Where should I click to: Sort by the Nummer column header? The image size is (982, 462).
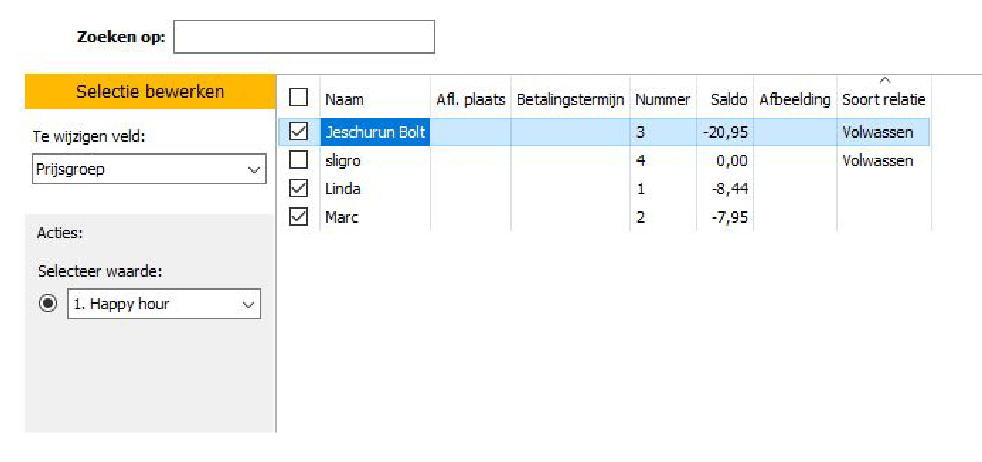click(662, 99)
